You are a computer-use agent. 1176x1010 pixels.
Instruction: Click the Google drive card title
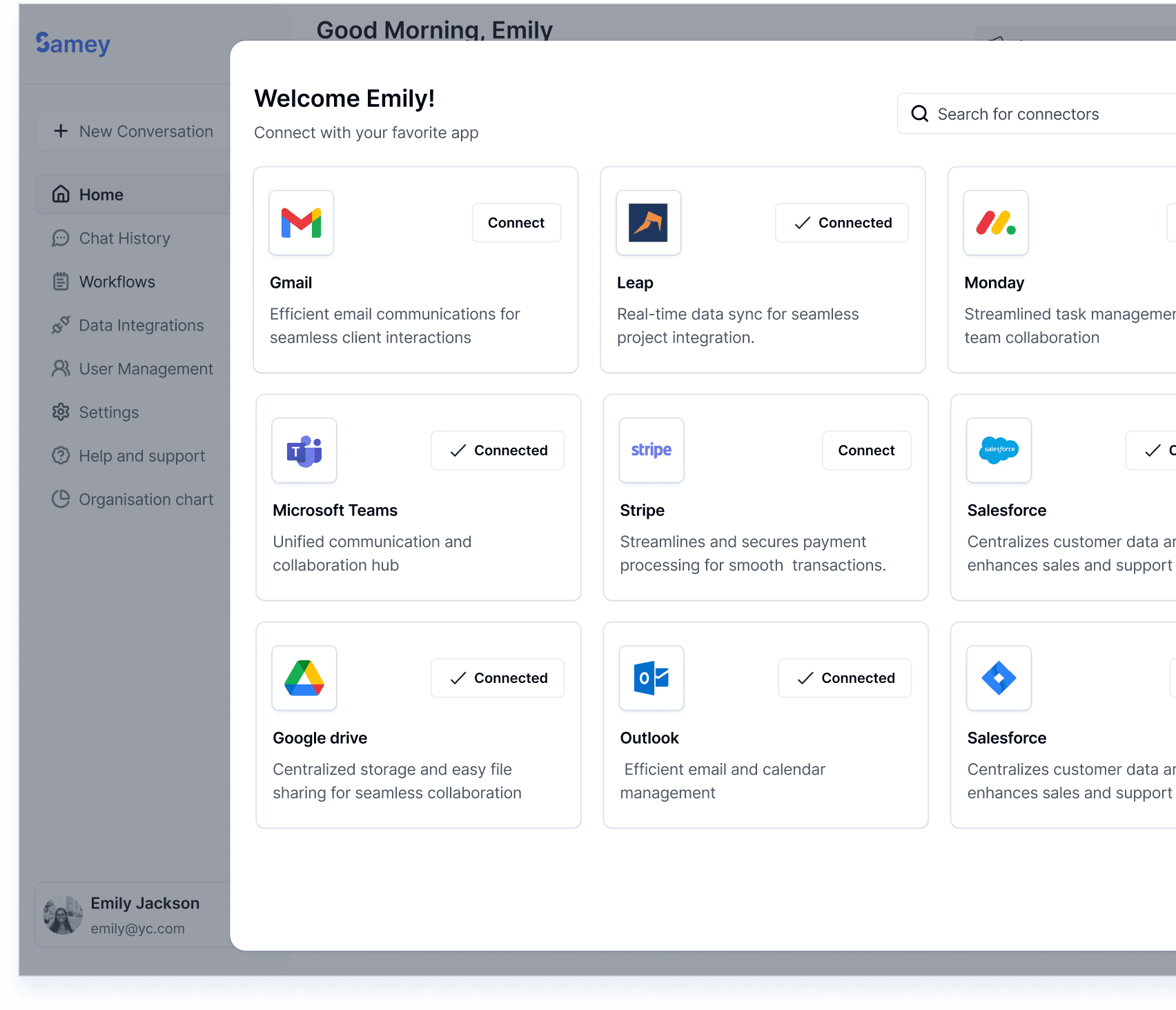[x=320, y=738]
